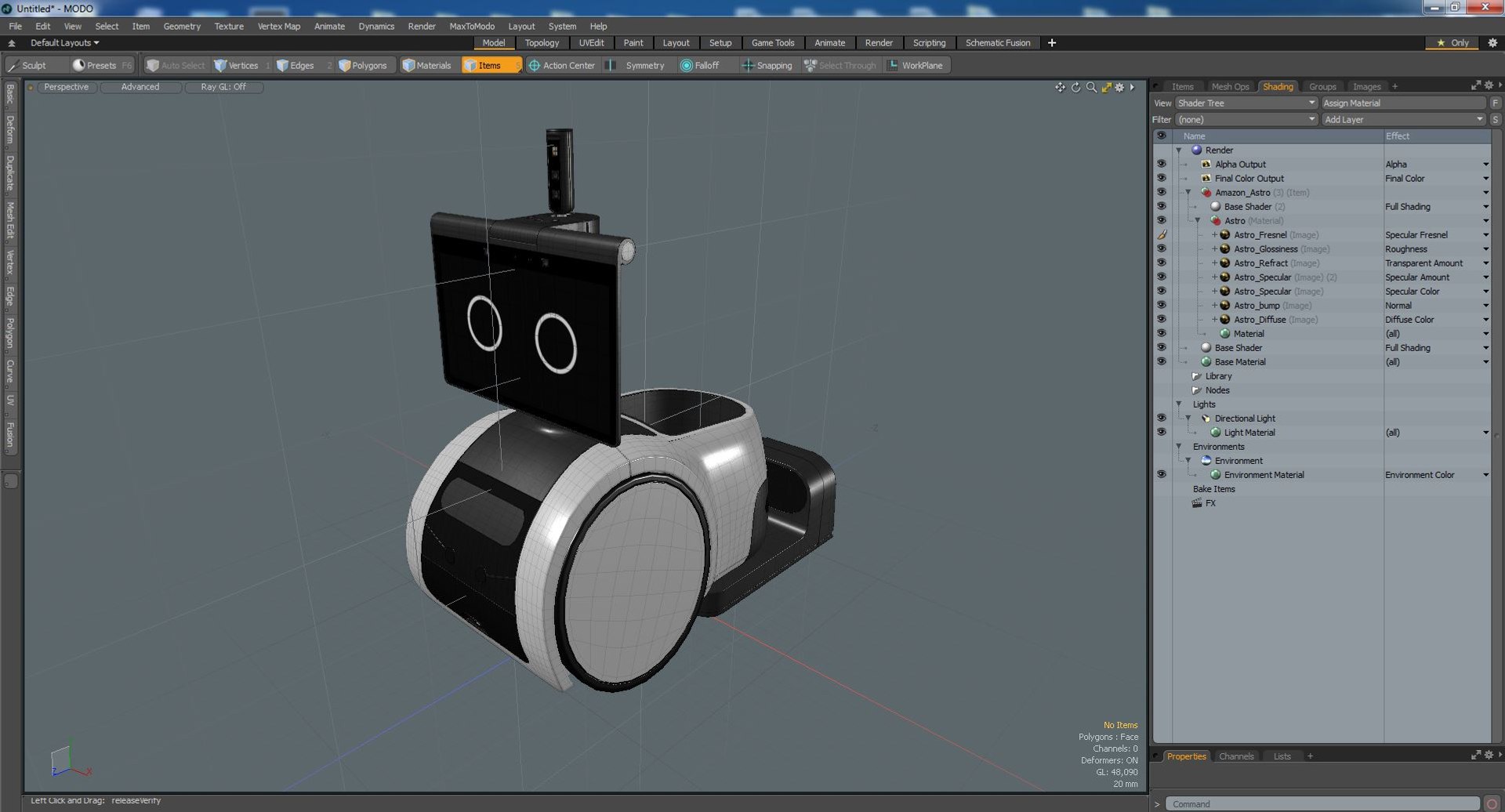Click the viewport rotate icon
This screenshot has height=812, width=1505.
coord(1075,87)
